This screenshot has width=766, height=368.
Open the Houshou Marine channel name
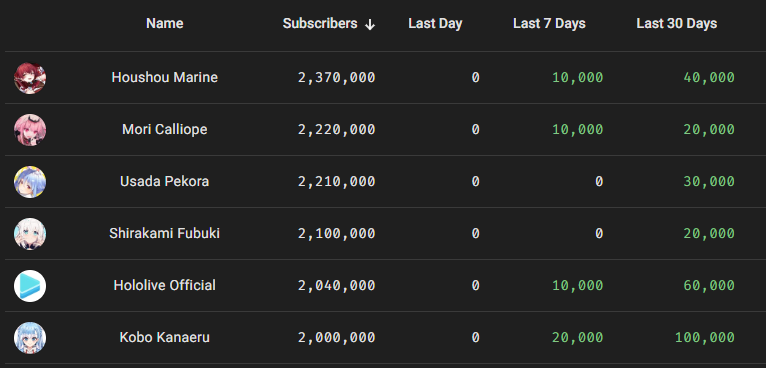click(x=165, y=77)
